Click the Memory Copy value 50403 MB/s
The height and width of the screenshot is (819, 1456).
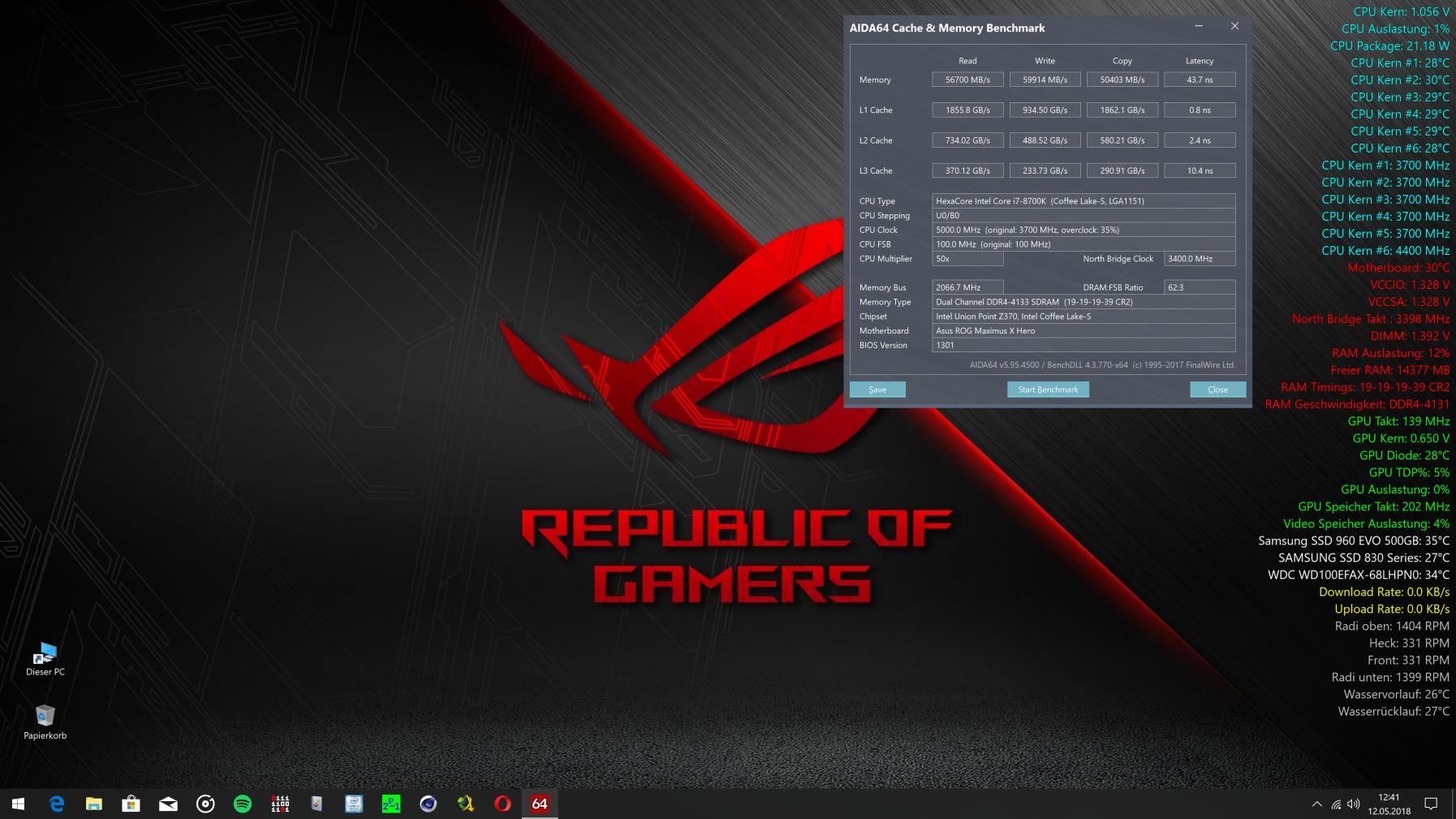tap(1122, 80)
